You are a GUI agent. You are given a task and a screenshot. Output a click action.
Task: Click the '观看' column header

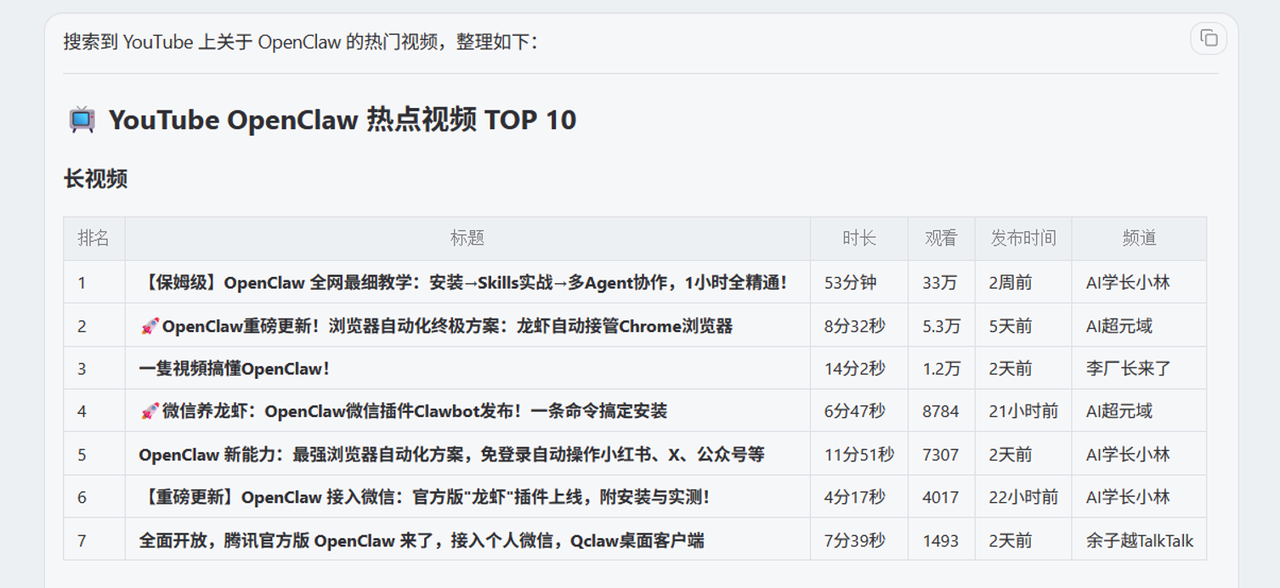click(941, 238)
